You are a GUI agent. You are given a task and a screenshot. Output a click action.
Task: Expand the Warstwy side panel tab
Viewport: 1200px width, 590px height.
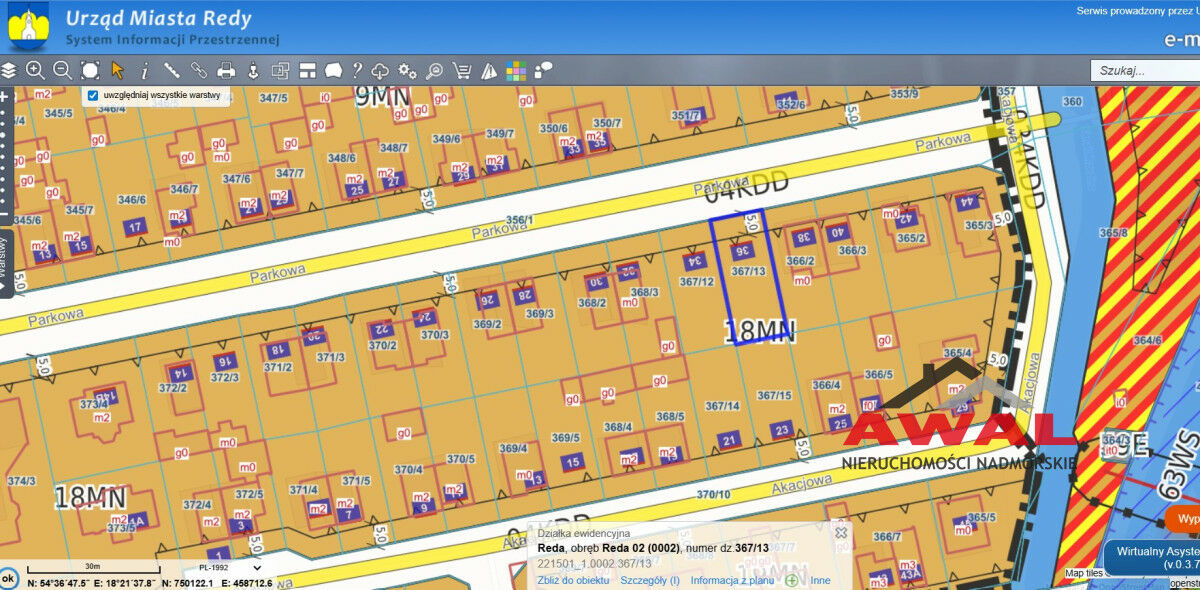point(5,262)
